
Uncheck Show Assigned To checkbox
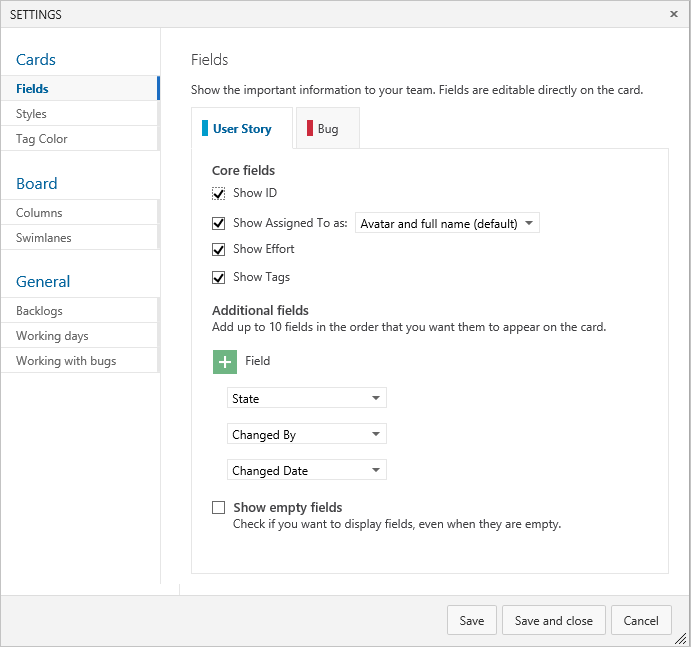(x=219, y=223)
